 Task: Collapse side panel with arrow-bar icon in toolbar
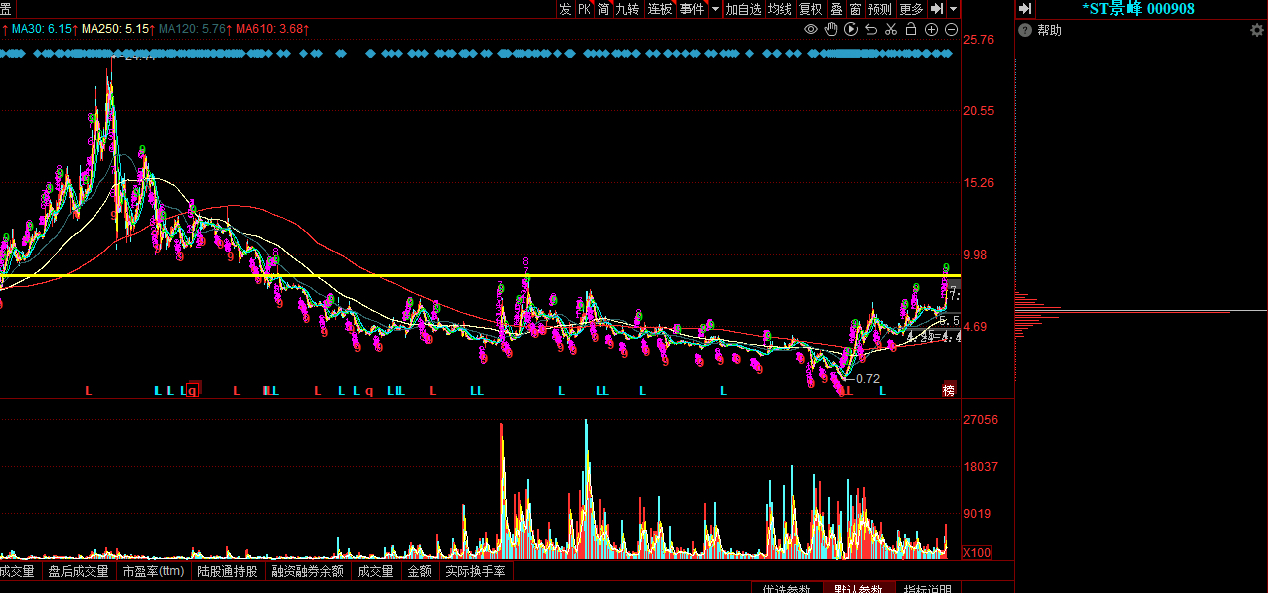pyautogui.click(x=937, y=8)
